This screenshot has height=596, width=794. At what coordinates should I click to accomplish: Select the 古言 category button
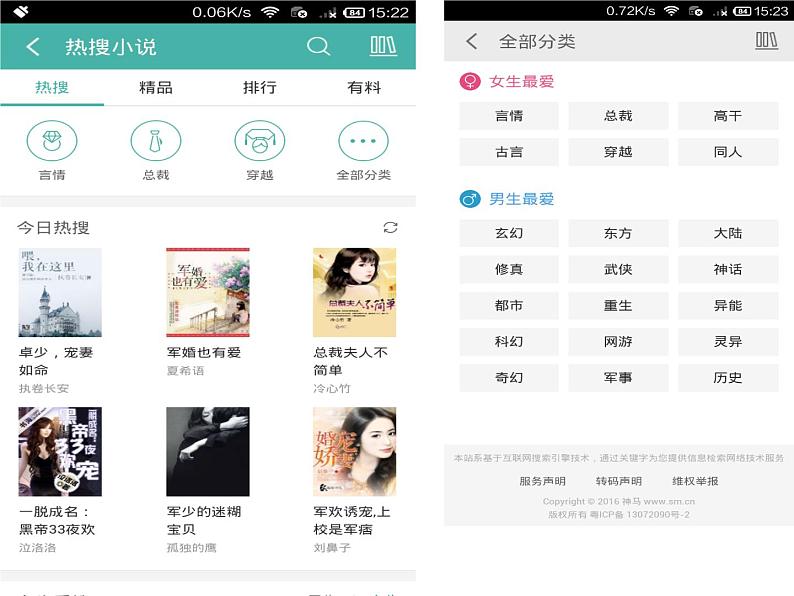point(509,152)
